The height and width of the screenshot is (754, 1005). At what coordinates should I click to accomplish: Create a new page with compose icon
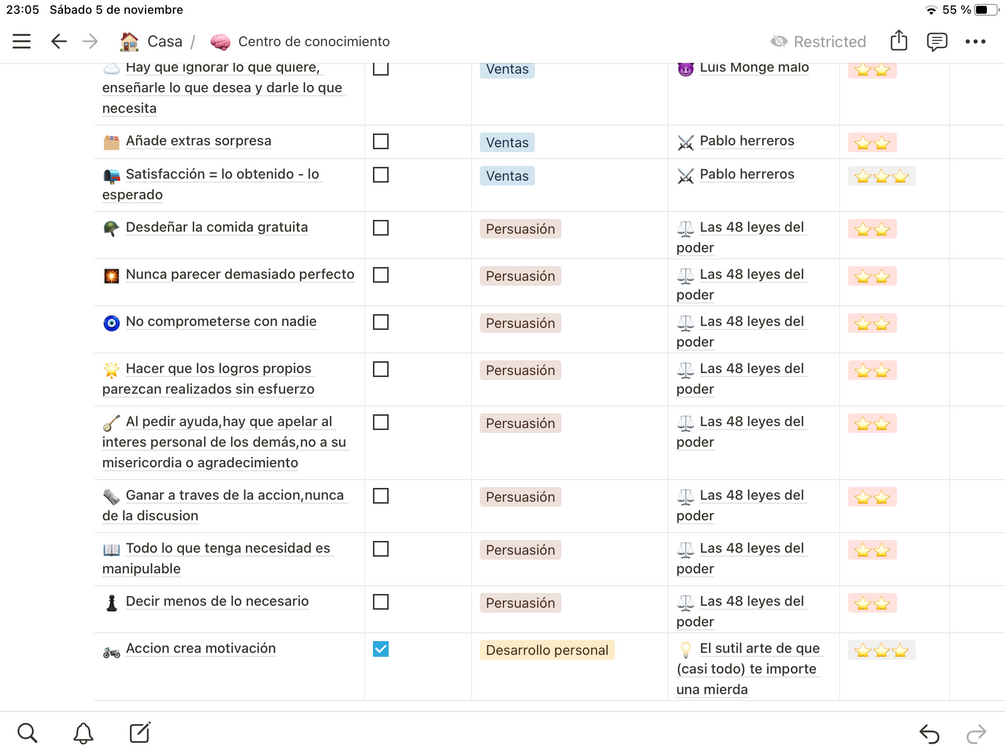140,733
